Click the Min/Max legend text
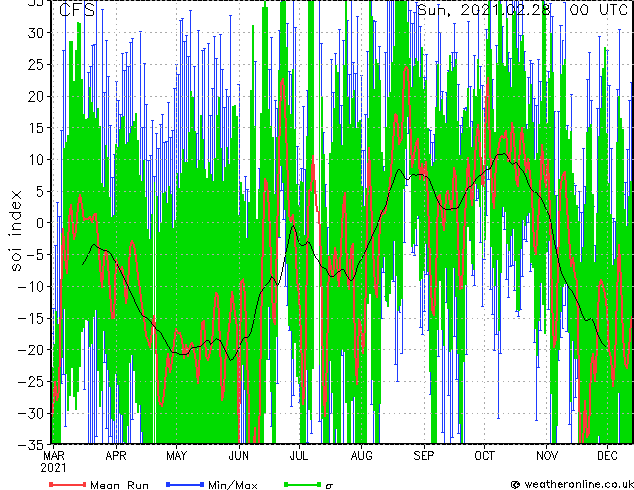The height and width of the screenshot is (490, 634). click(232, 485)
